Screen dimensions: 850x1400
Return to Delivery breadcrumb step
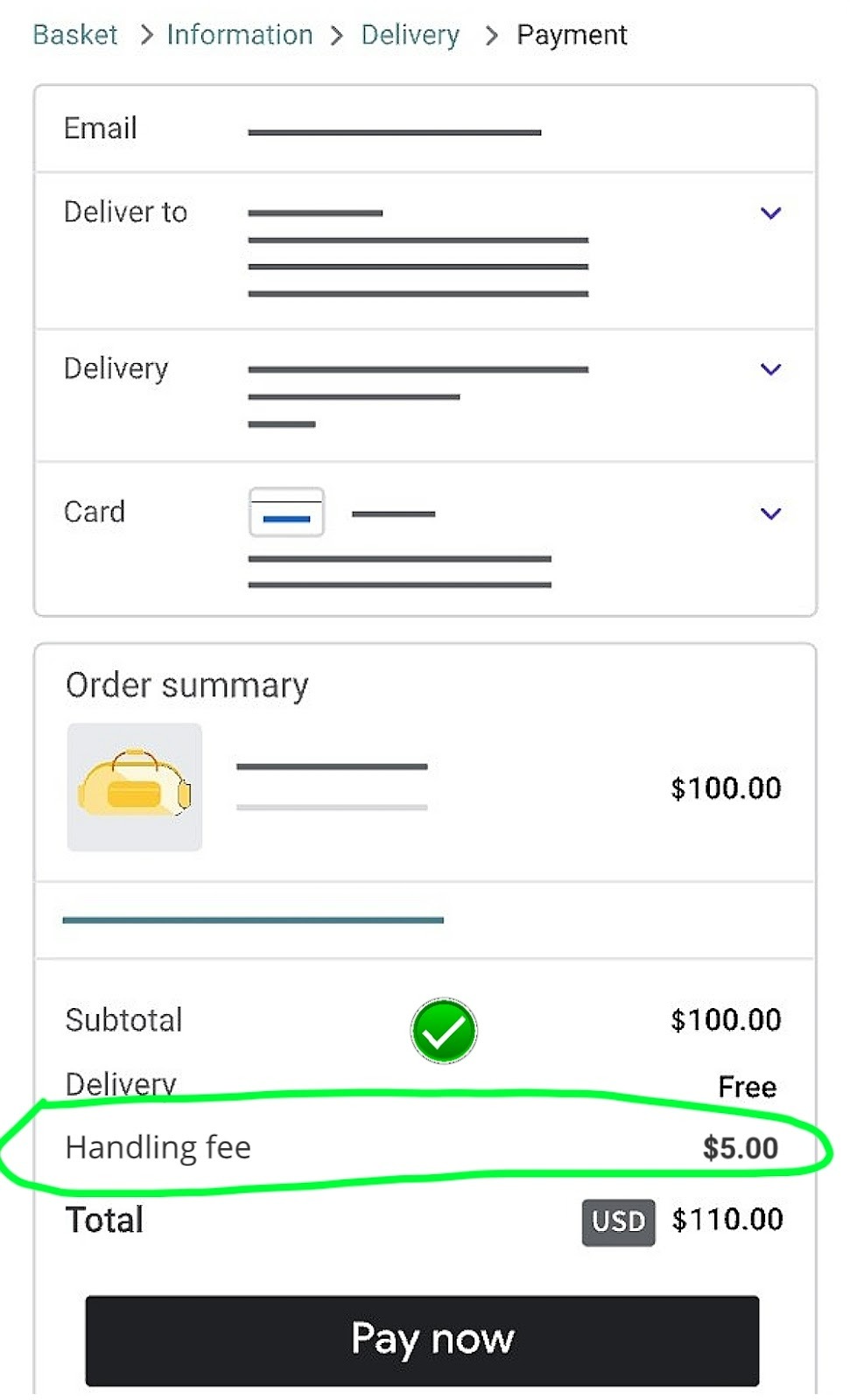point(410,35)
